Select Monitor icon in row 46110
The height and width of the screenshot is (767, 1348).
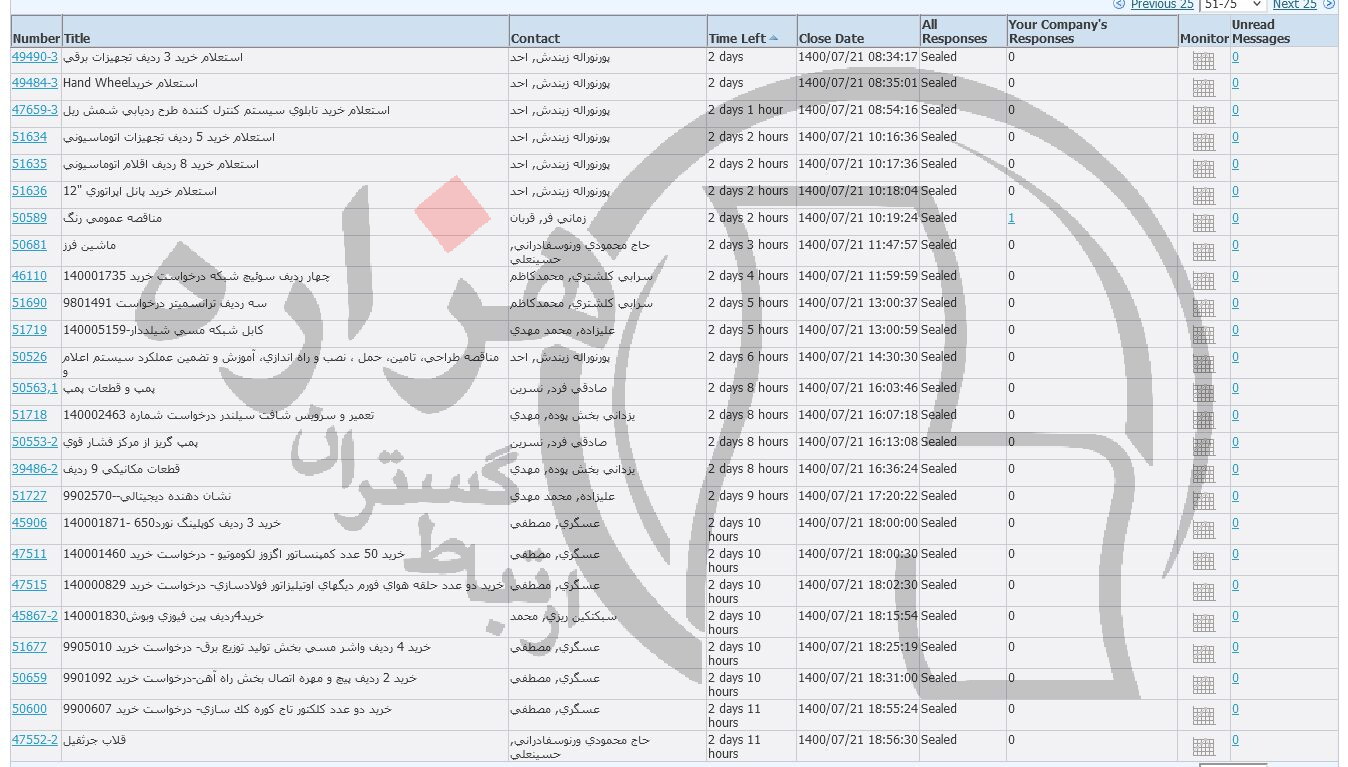[x=1203, y=281]
